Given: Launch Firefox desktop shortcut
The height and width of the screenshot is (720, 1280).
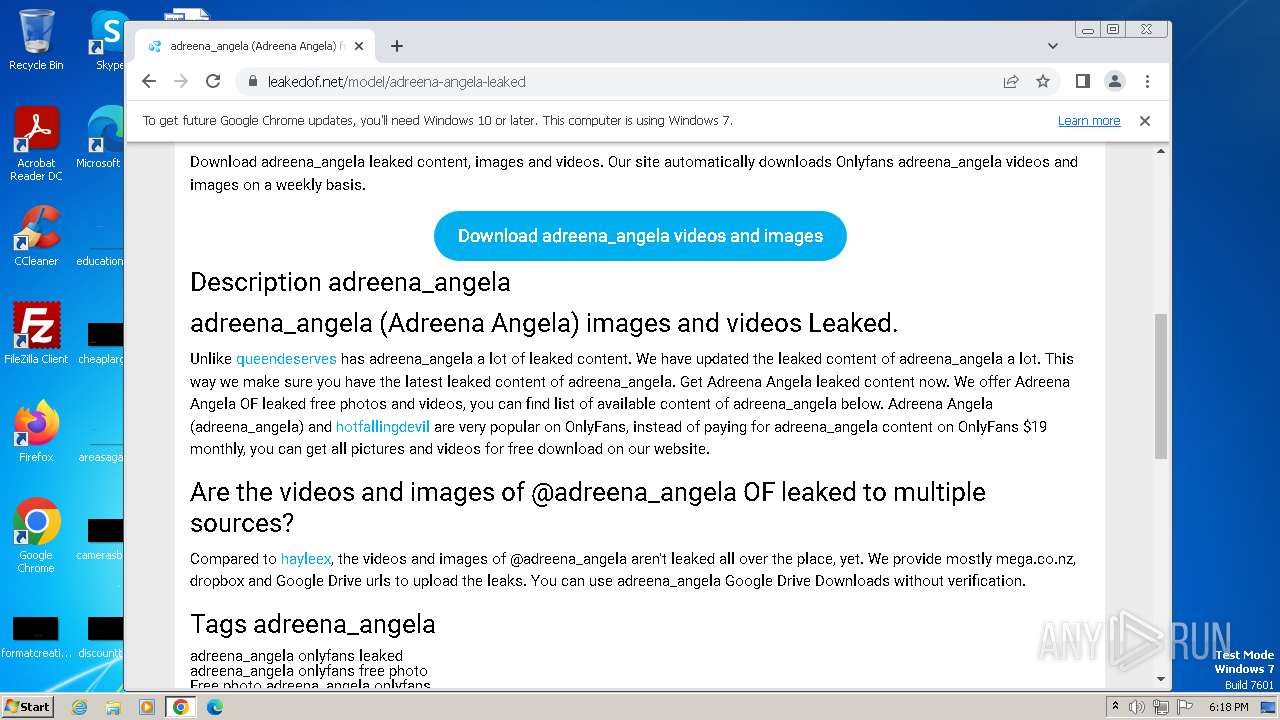Looking at the screenshot, I should tap(36, 432).
